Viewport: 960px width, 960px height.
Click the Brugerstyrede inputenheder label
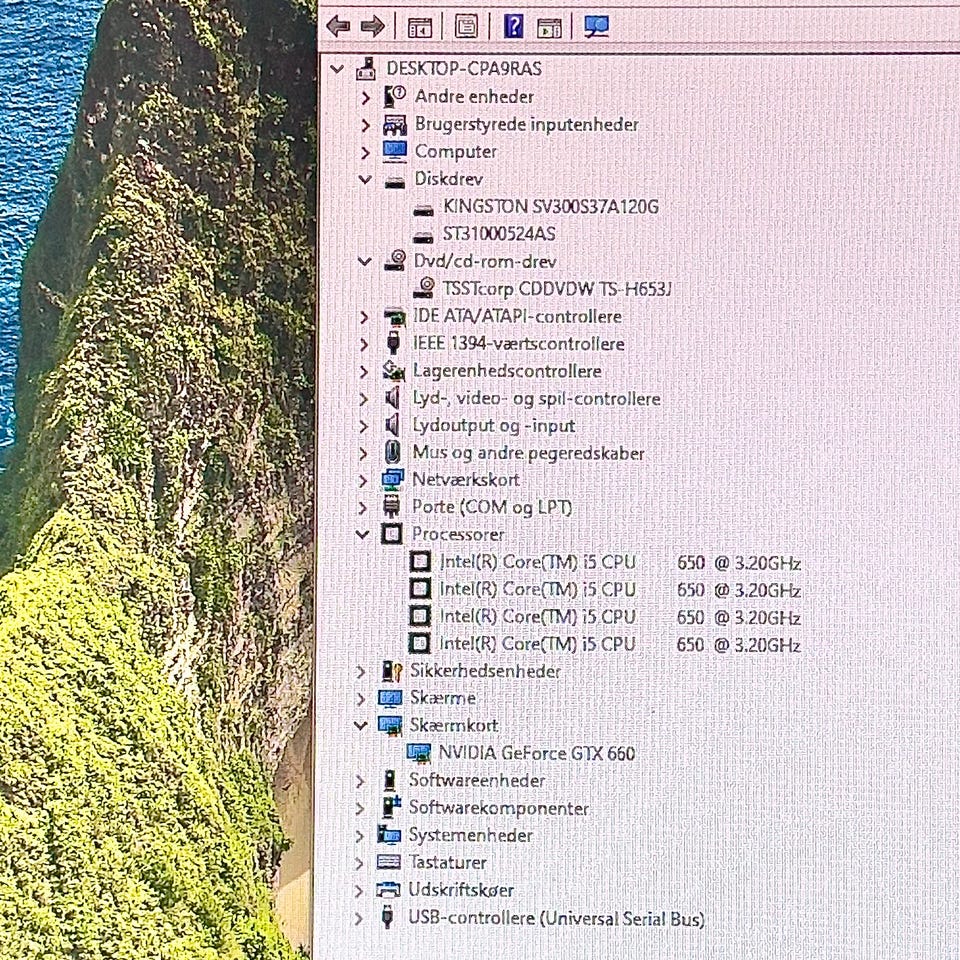point(527,124)
